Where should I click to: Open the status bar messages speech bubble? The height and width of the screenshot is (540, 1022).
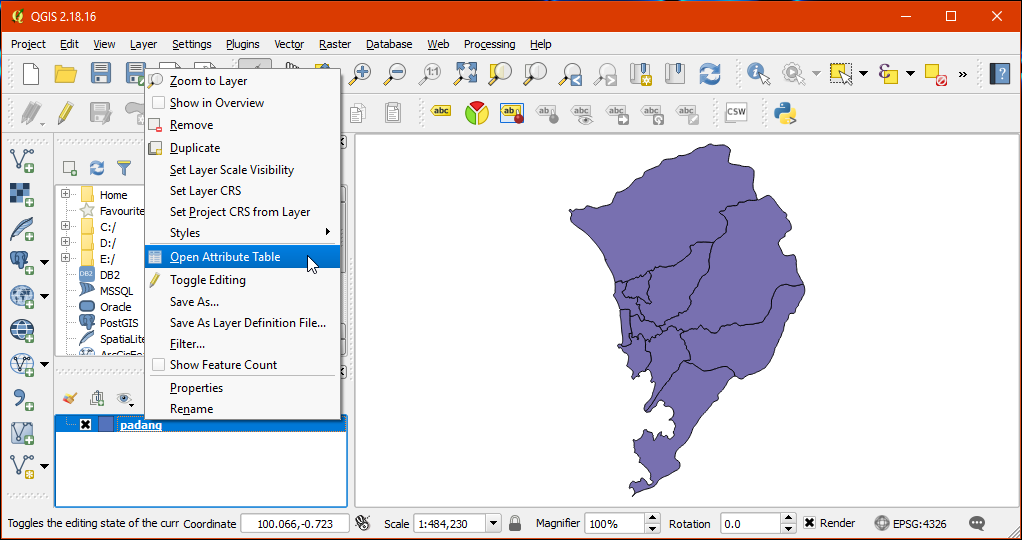[x=976, y=523]
